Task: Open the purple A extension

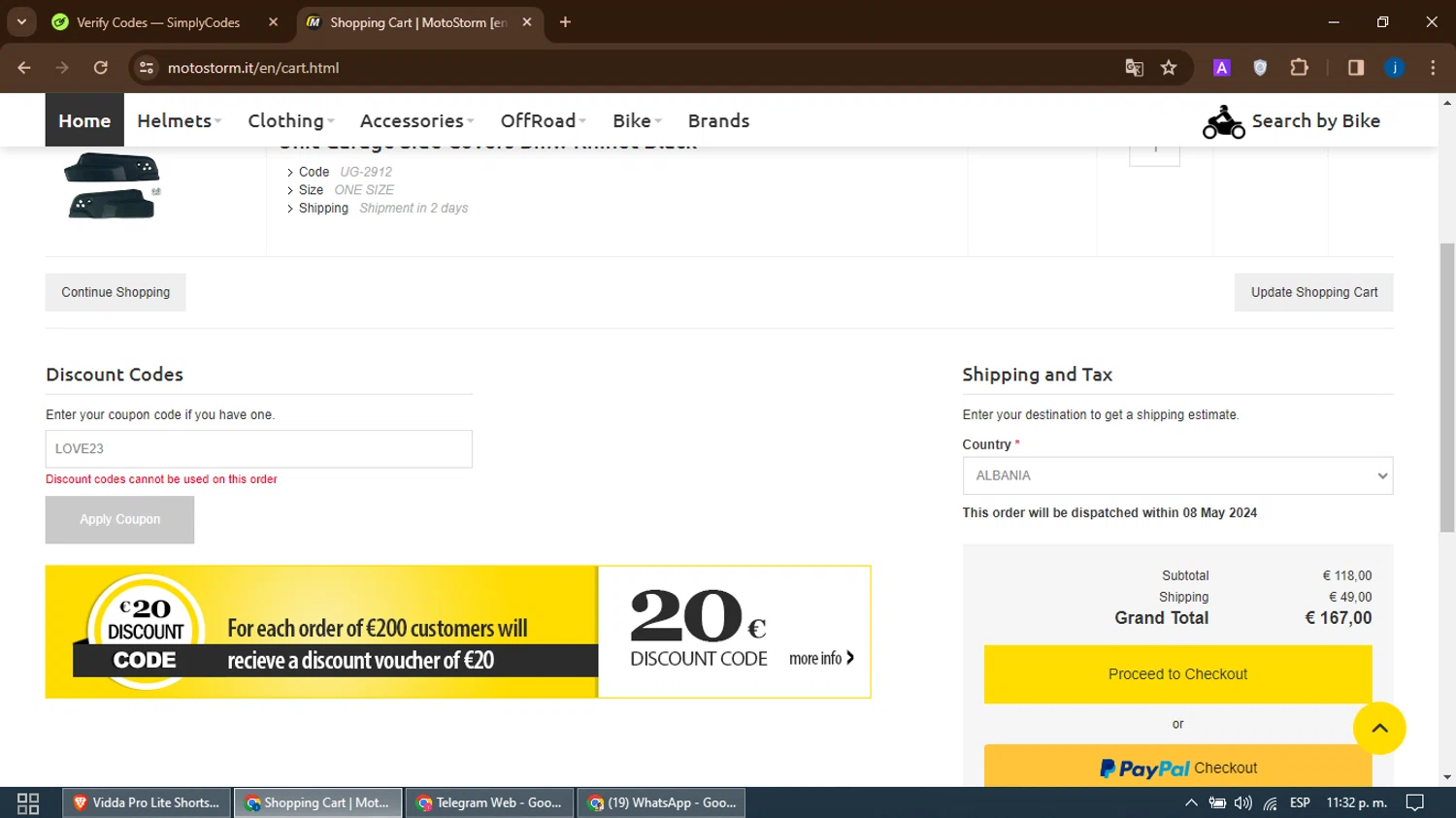Action: point(1222,68)
